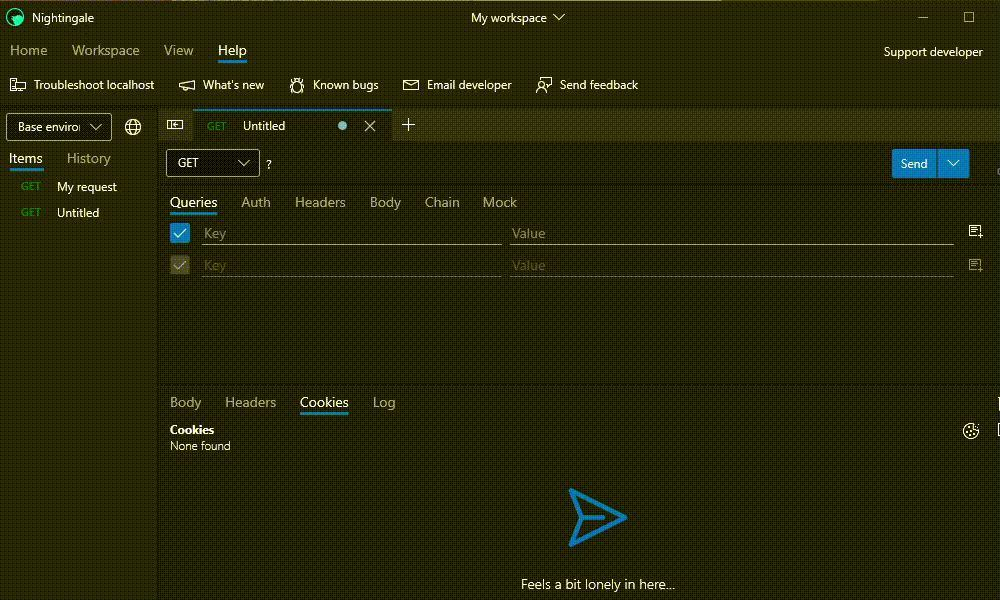Open the Mock tab
This screenshot has height=600, width=1000.
(499, 202)
